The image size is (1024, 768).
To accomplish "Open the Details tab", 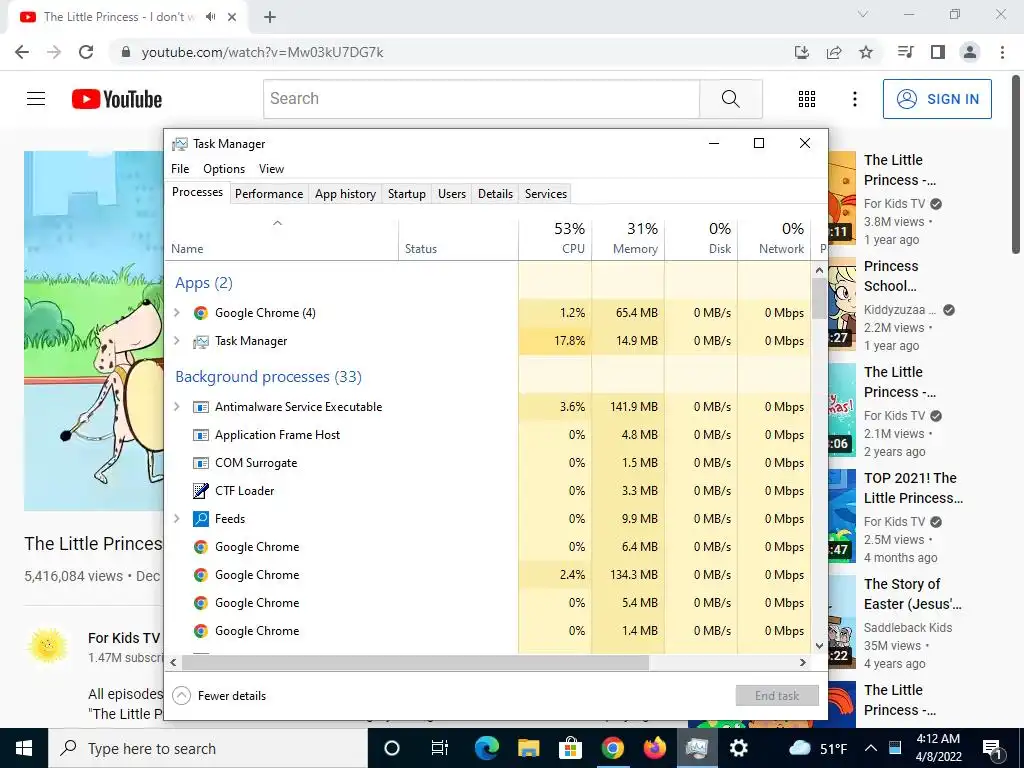I will click(x=495, y=194).
